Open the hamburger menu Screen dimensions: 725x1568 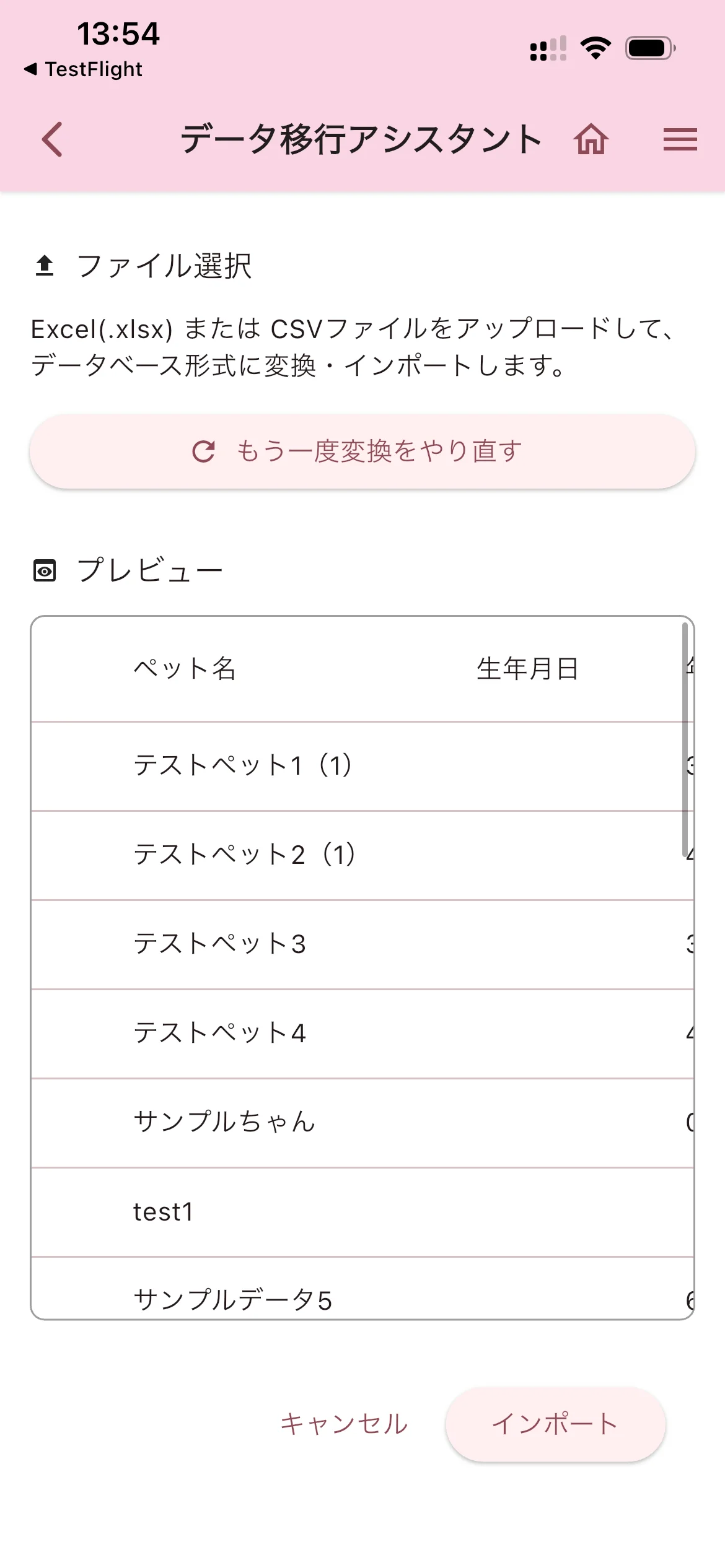(x=680, y=139)
